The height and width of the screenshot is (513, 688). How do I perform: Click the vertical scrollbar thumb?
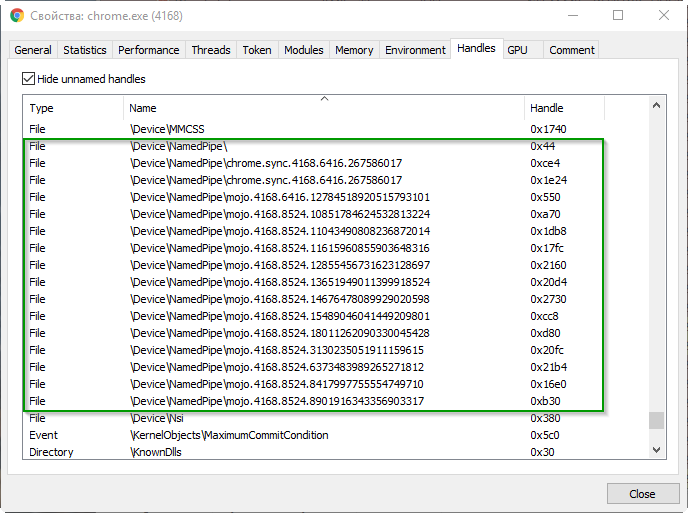(x=656, y=420)
